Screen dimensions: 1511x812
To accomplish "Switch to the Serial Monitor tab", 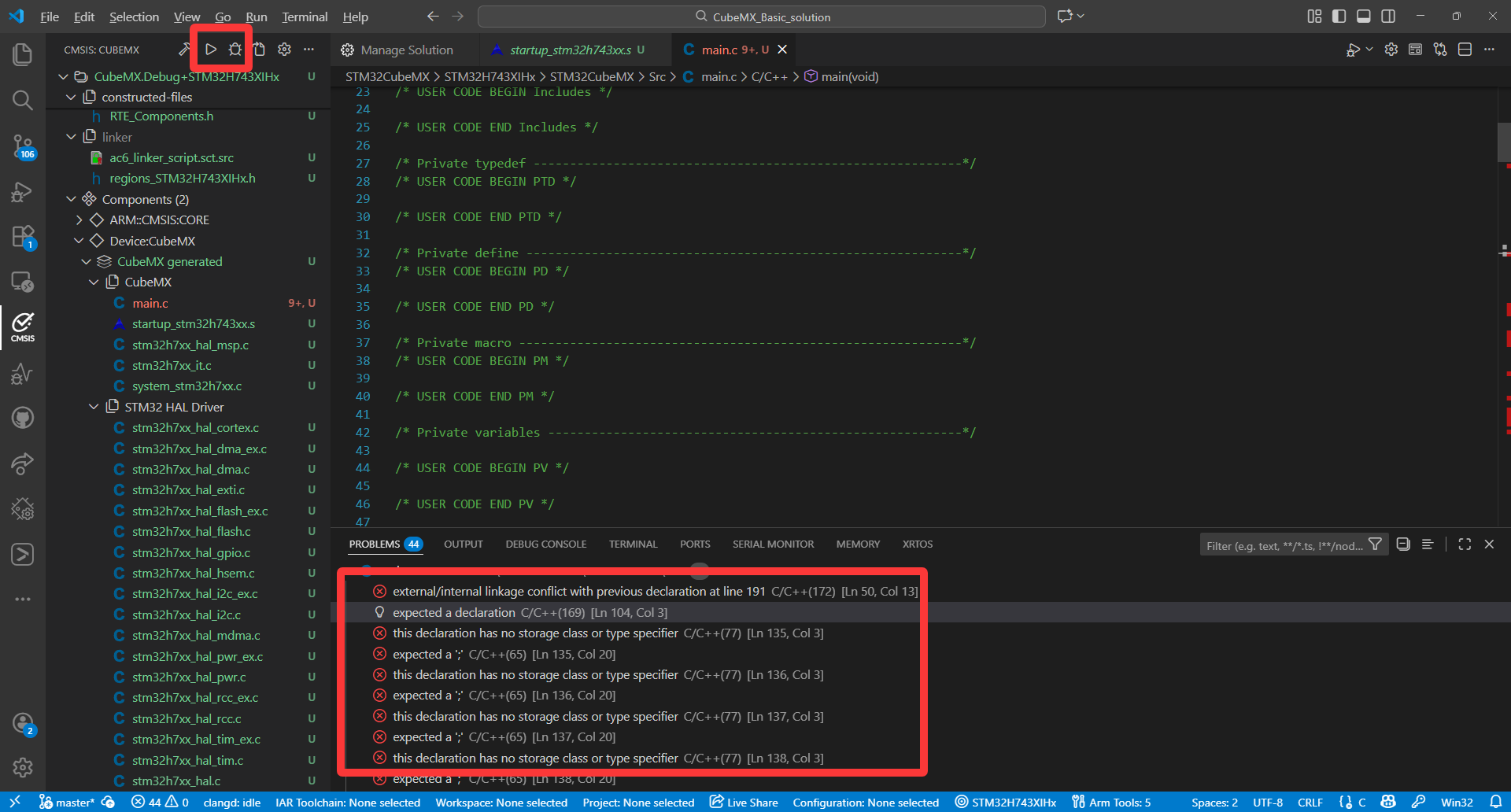I will tap(773, 544).
